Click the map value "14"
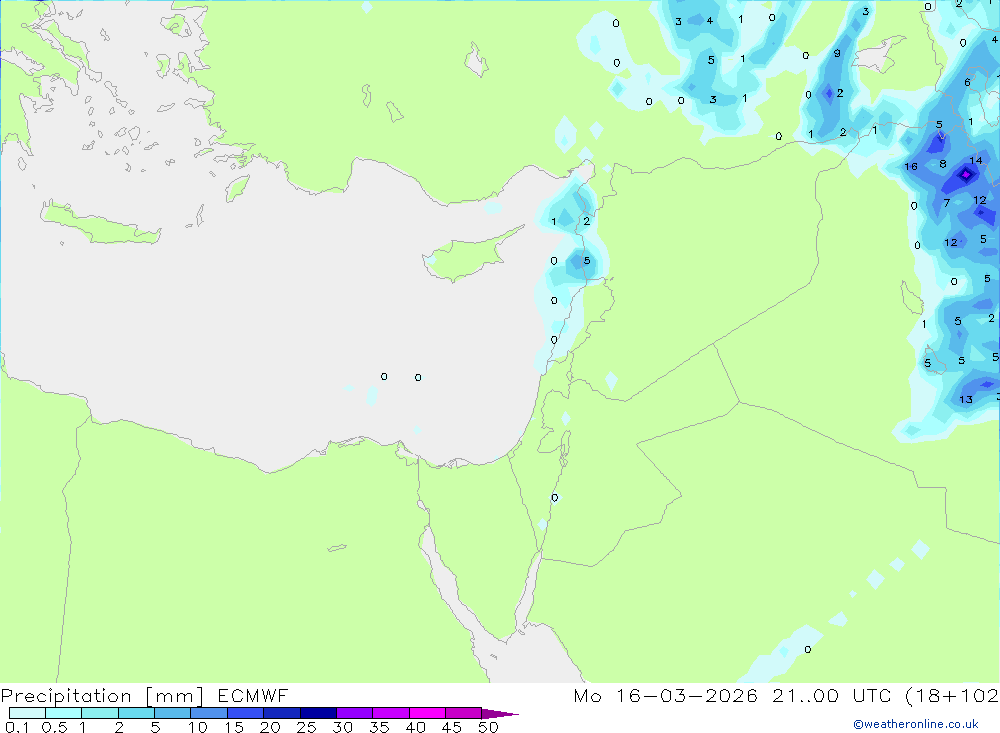1000x733 pixels. pos(976,160)
